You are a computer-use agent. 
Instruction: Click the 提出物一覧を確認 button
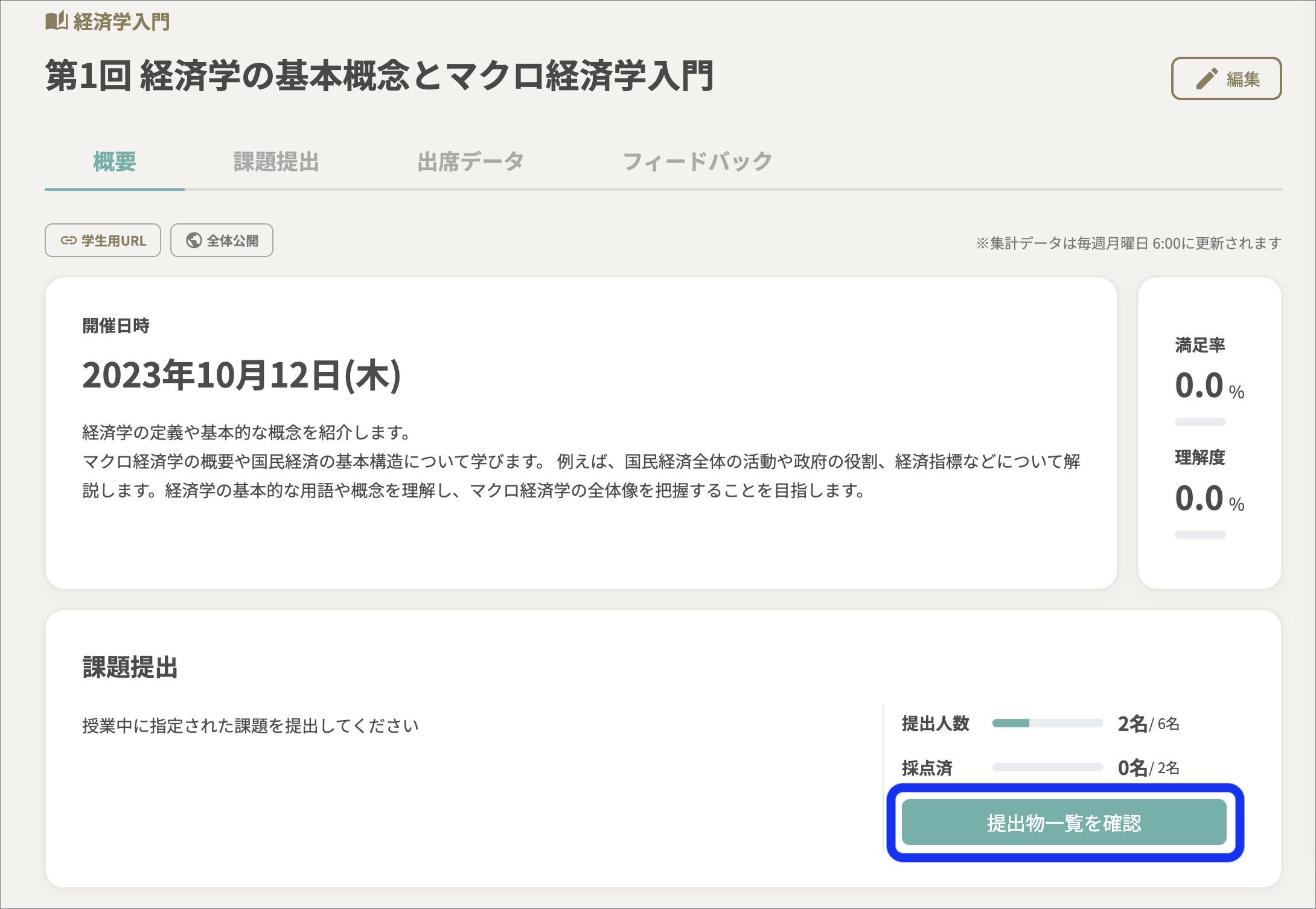click(x=1064, y=823)
